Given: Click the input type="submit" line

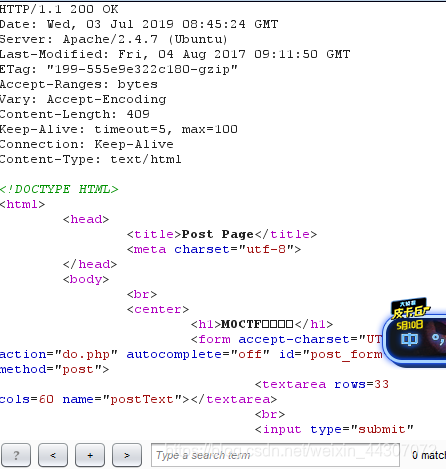Looking at the screenshot, I should pos(334,429).
